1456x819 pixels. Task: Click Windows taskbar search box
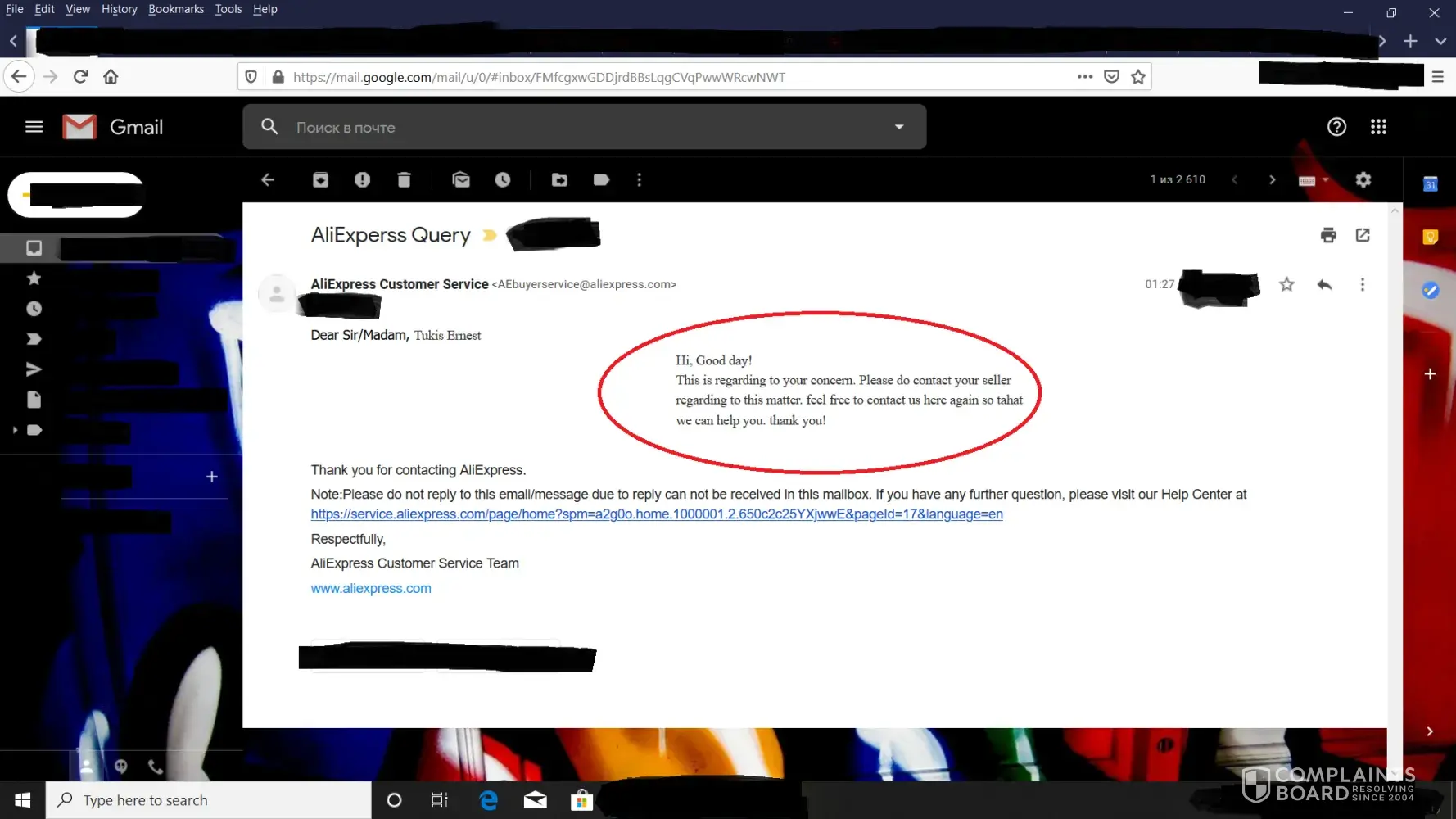click(209, 800)
